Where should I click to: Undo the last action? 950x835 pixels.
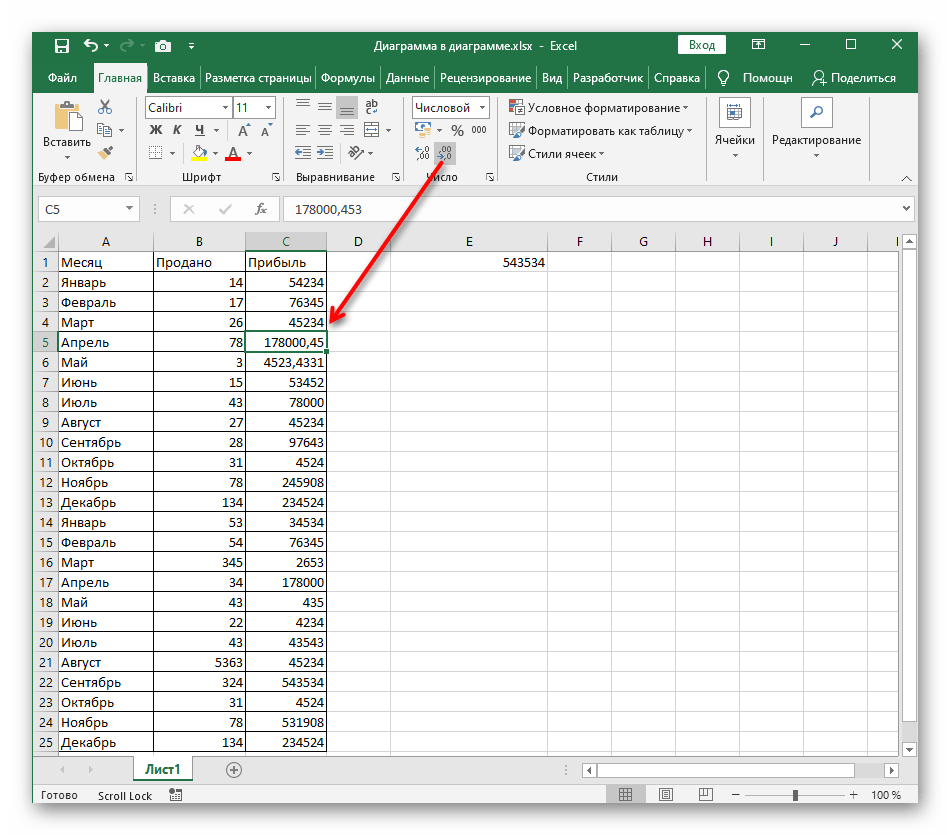[x=91, y=45]
